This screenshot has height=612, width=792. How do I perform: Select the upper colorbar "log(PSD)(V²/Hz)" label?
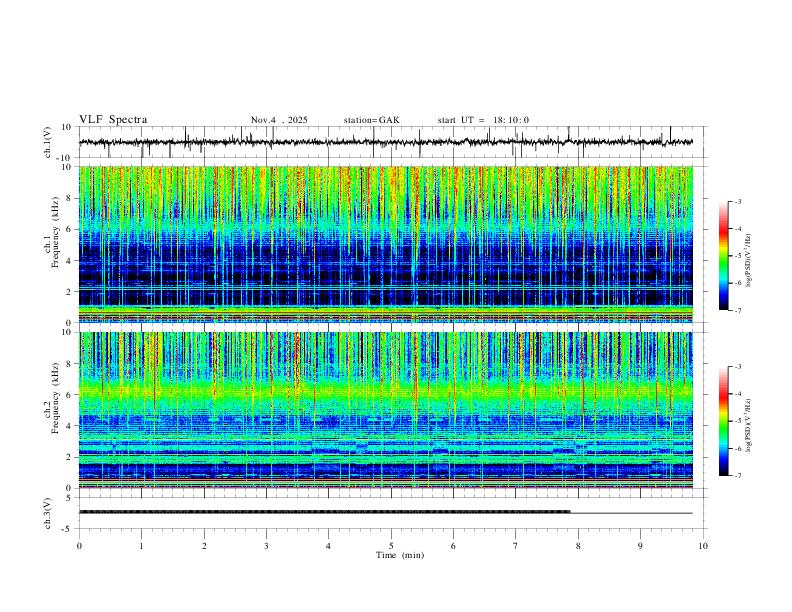coord(749,260)
